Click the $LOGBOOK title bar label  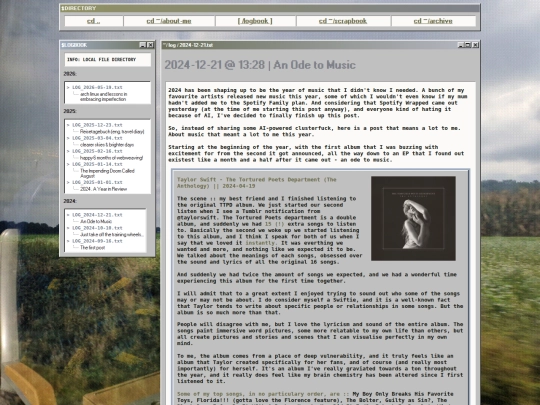(74, 45)
